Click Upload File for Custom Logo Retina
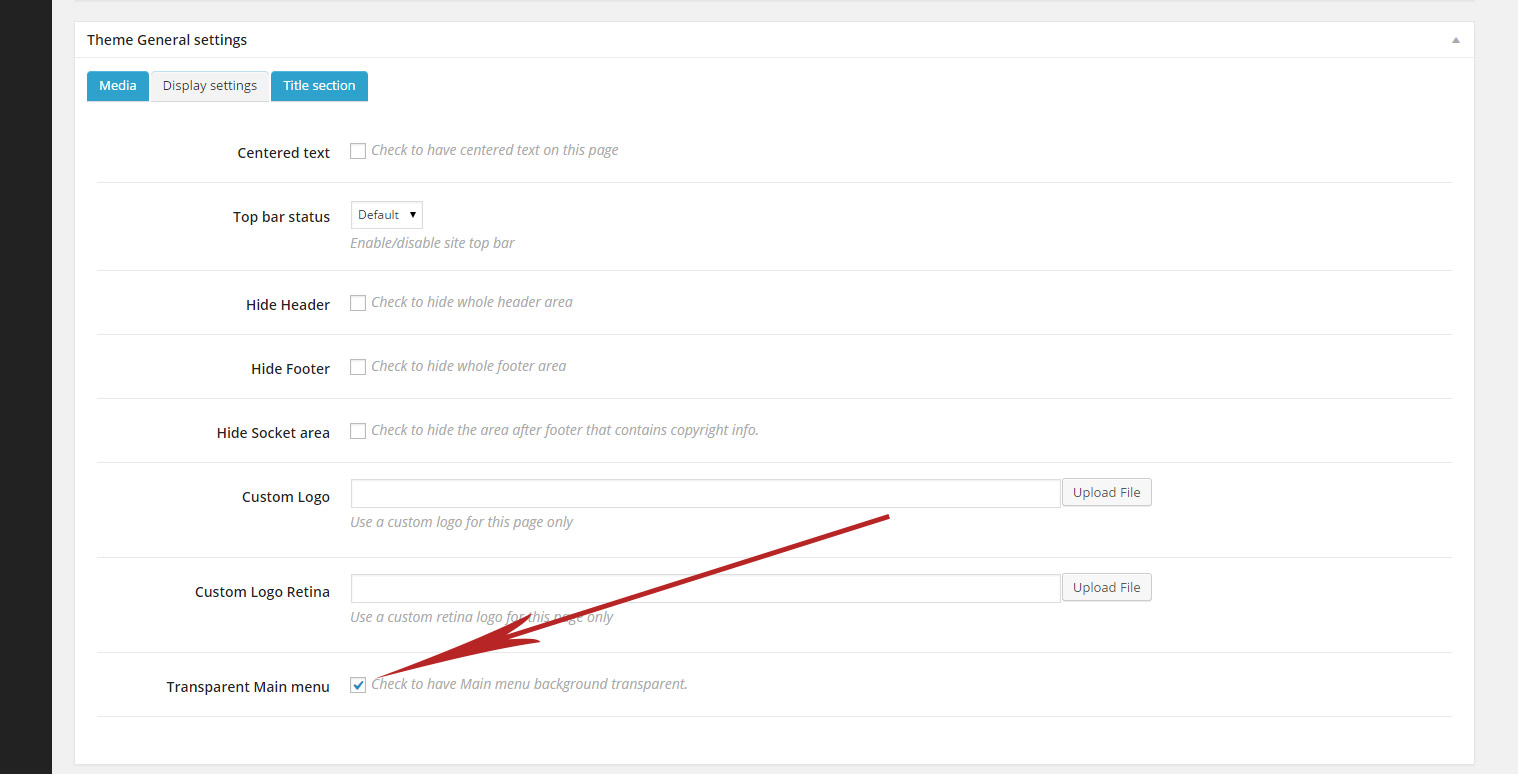1518x774 pixels. [1106, 588]
